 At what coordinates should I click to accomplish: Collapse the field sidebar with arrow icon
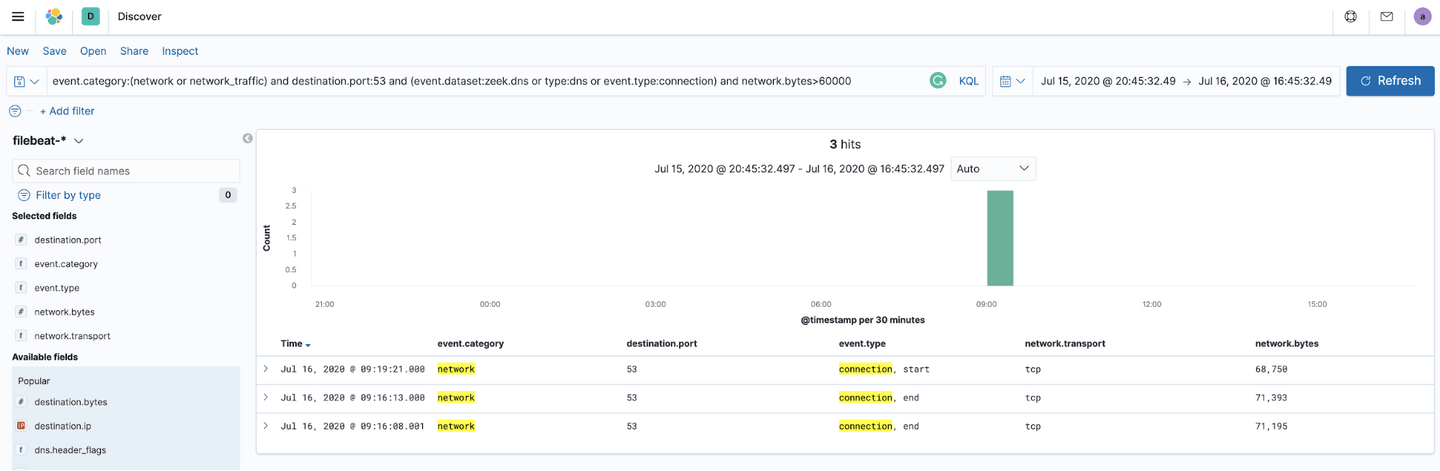[x=247, y=138]
